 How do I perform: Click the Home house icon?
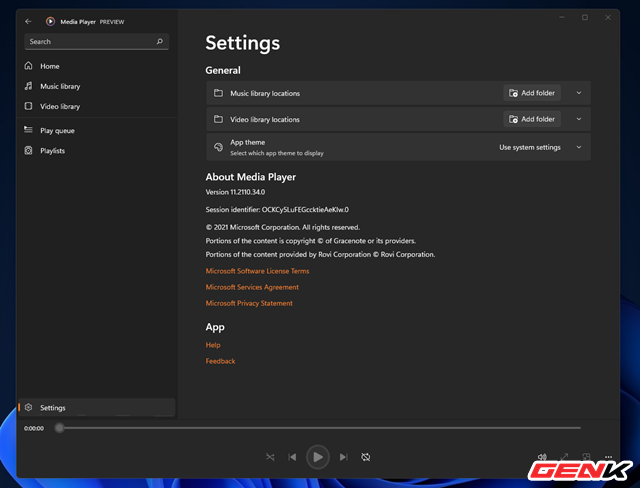click(28, 66)
